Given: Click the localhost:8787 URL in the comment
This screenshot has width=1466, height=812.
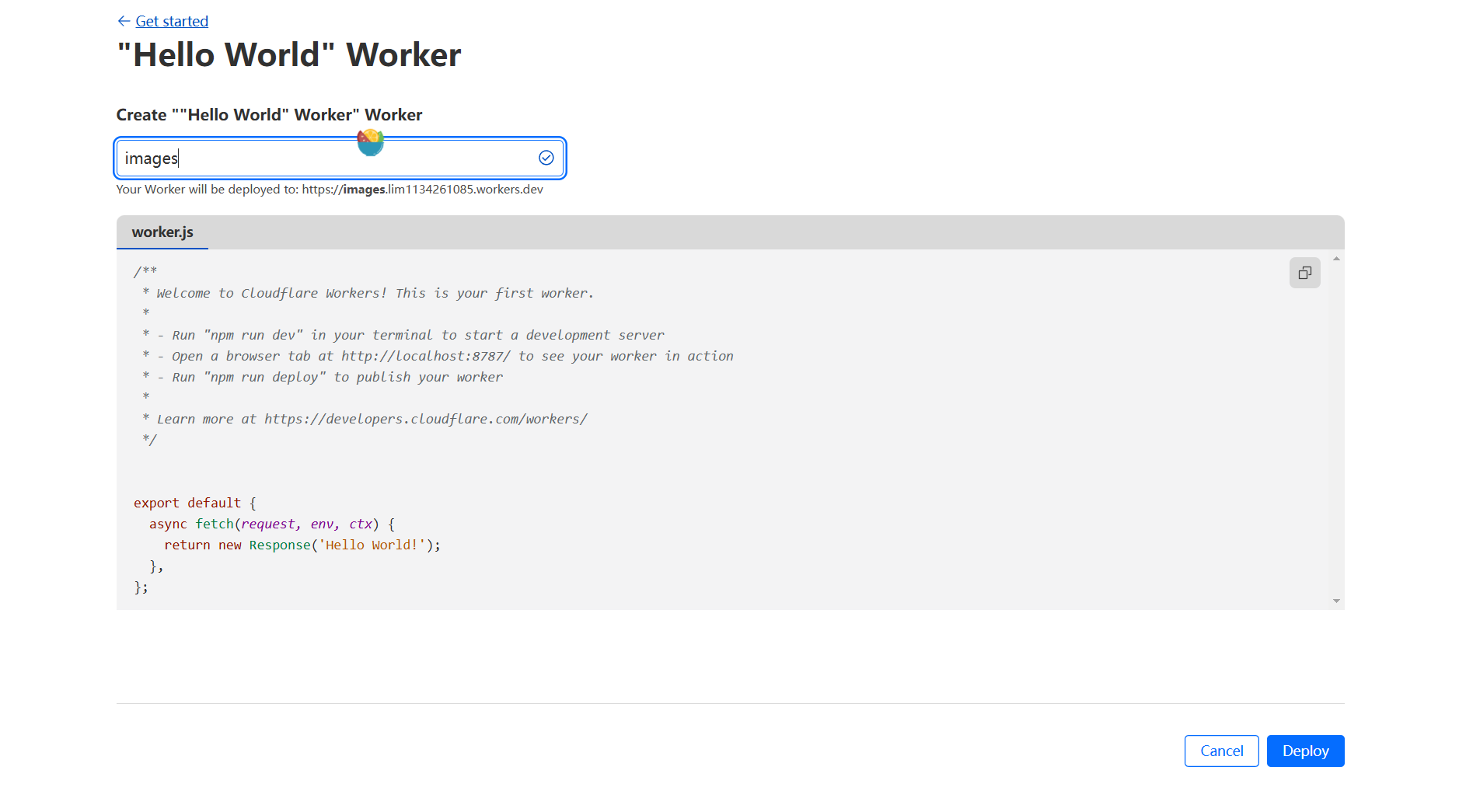Looking at the screenshot, I should [x=426, y=356].
